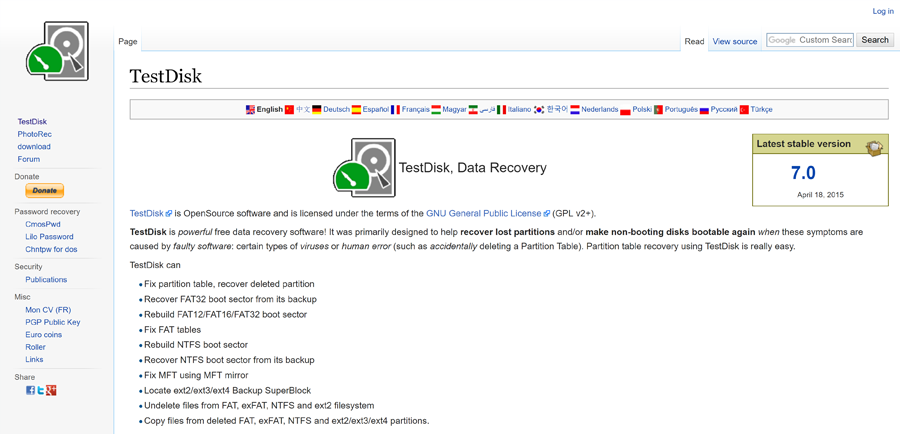Share the page via the Google+ icon
The width and height of the screenshot is (900, 434).
pos(51,390)
